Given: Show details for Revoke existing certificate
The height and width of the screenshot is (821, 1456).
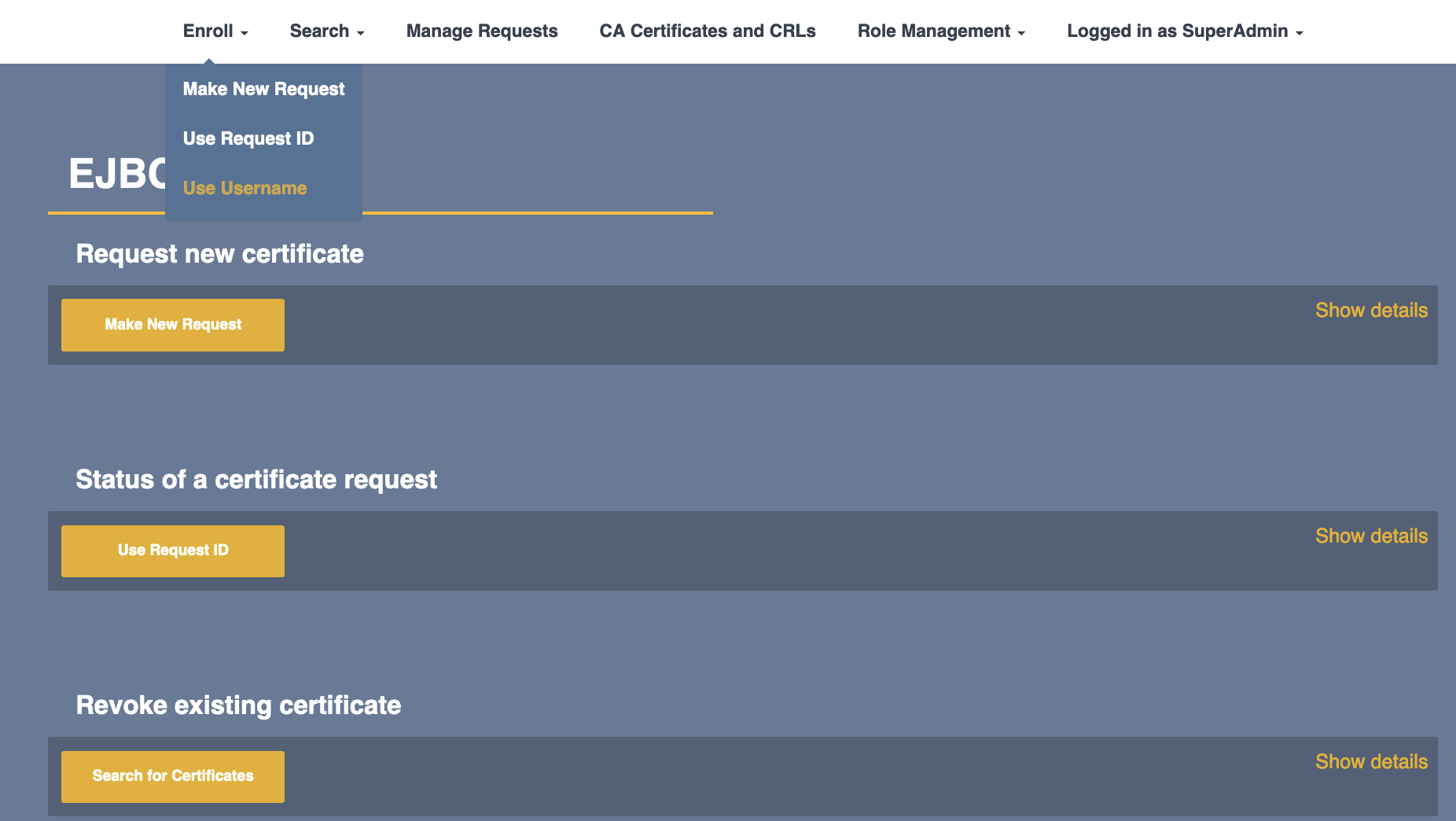Looking at the screenshot, I should click(1371, 762).
